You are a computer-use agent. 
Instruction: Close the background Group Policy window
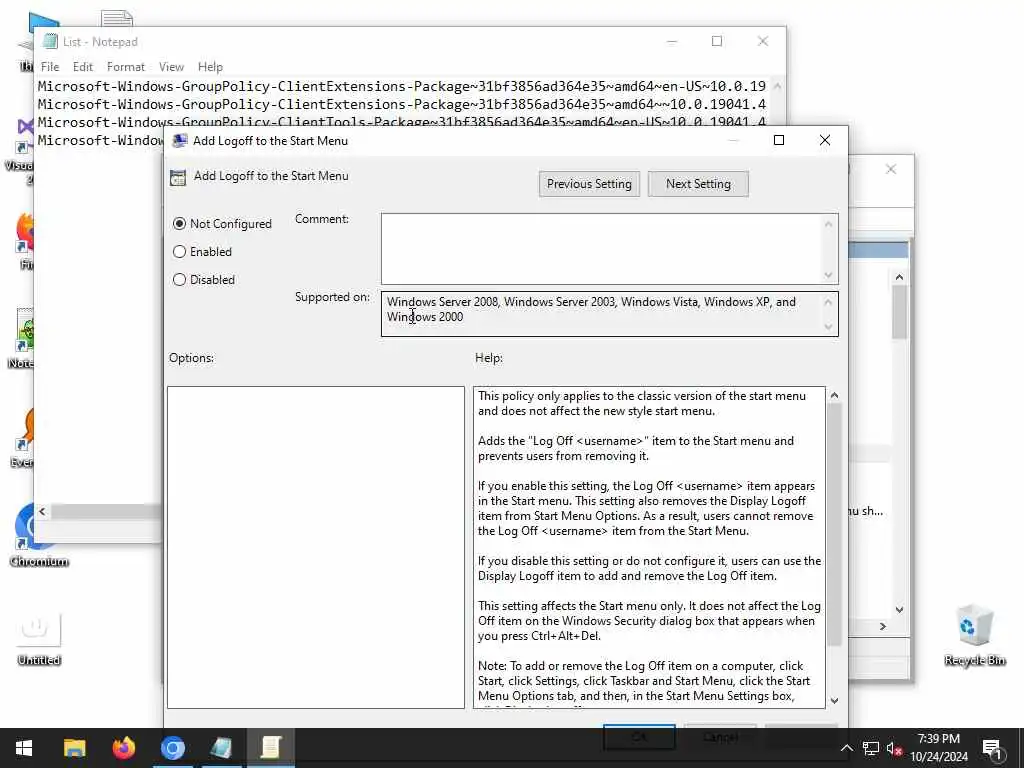coord(891,169)
